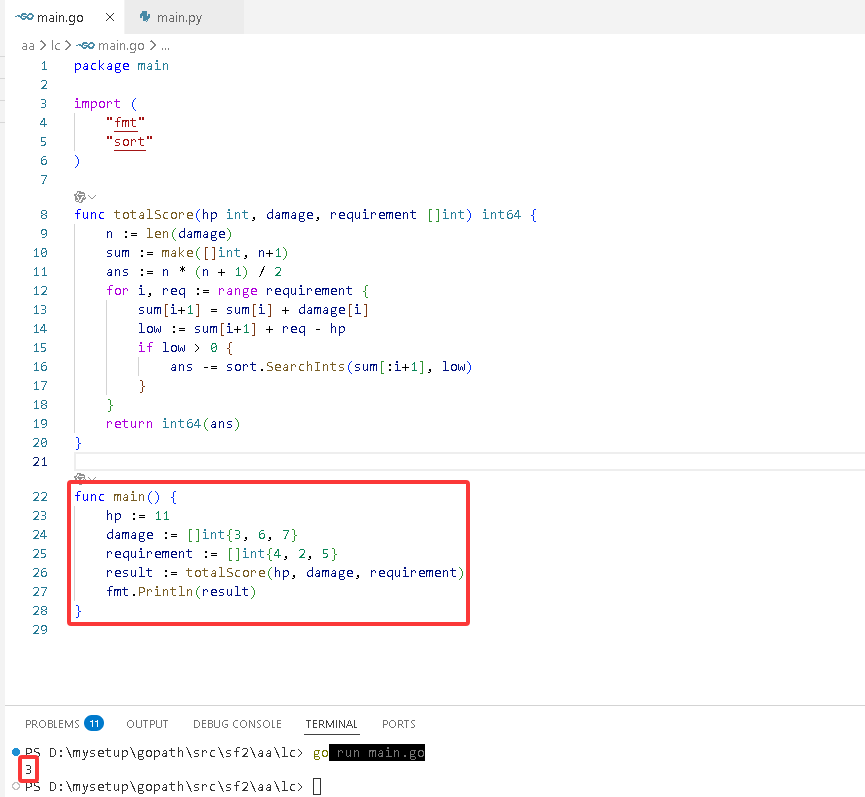Click 'func main()' declaration on line 22

118,496
